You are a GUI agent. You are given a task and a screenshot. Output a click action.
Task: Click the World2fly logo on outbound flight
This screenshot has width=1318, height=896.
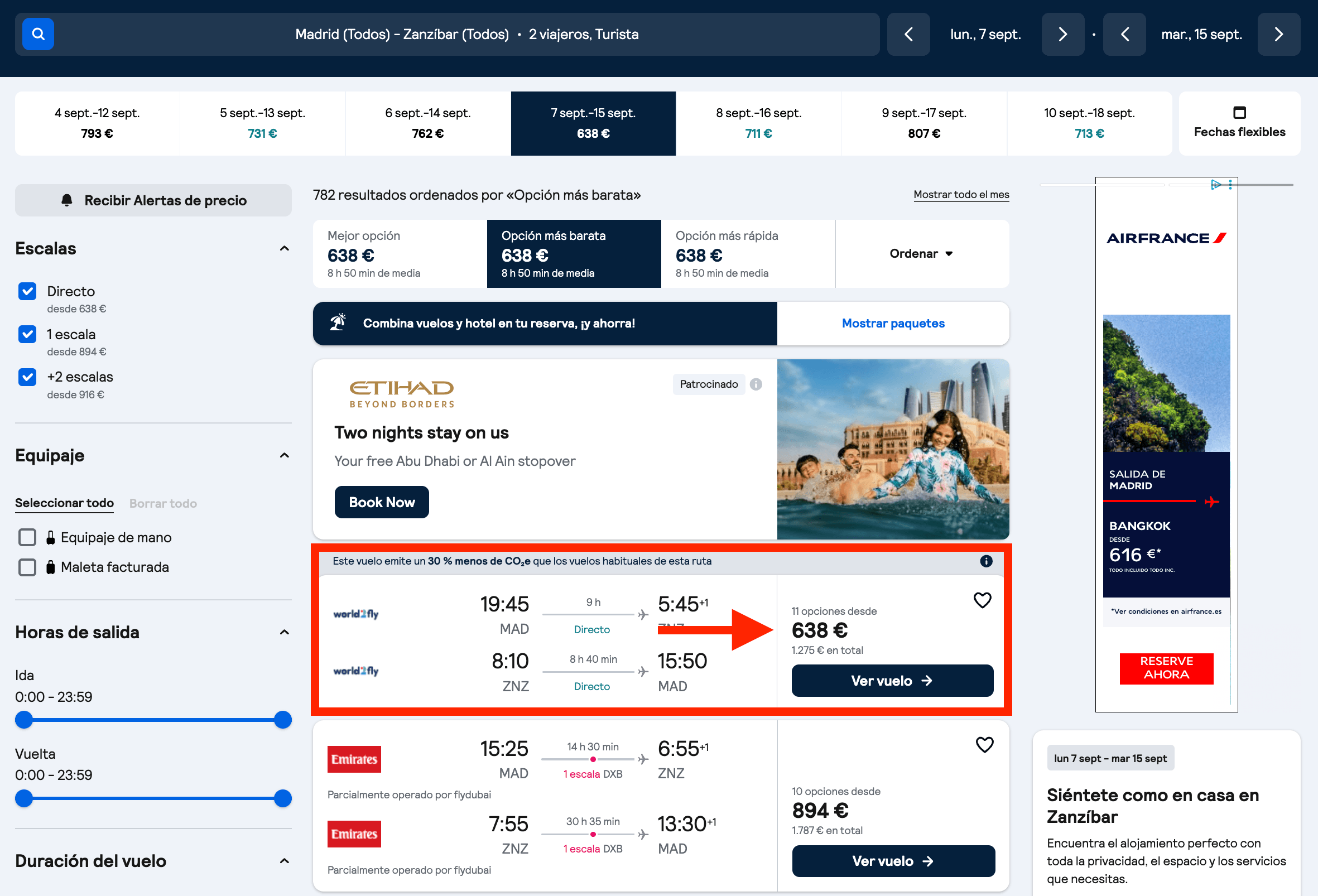[x=355, y=614]
